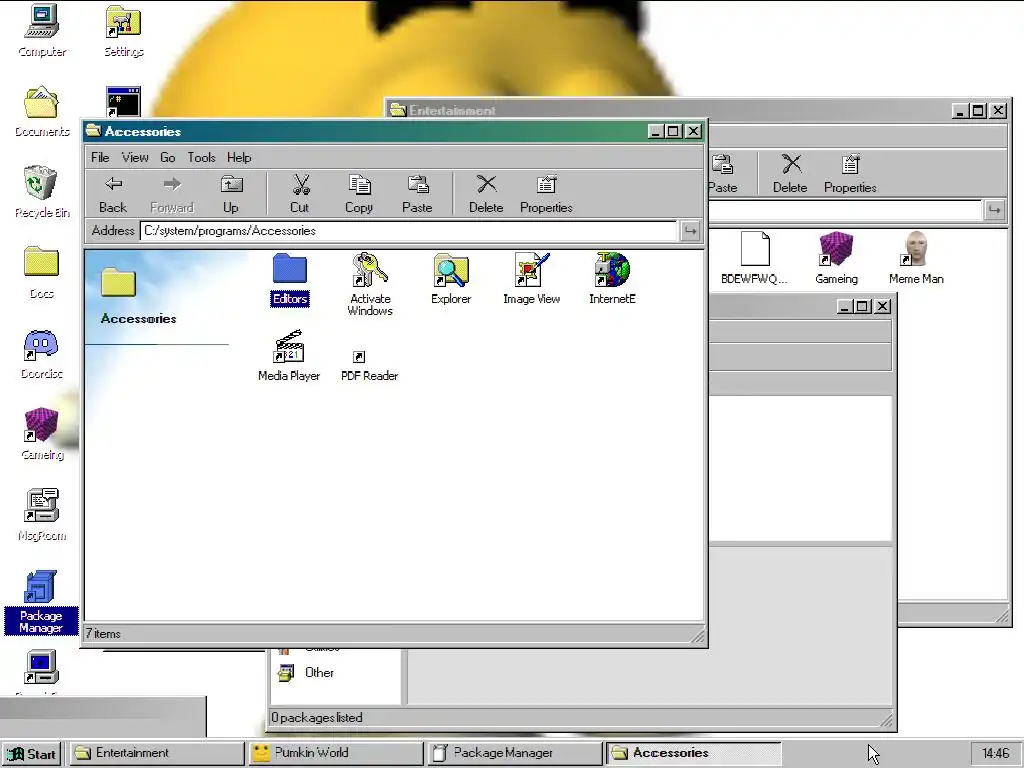Click the Copy toolbar button in Accessories
The image size is (1024, 768).
359,194
